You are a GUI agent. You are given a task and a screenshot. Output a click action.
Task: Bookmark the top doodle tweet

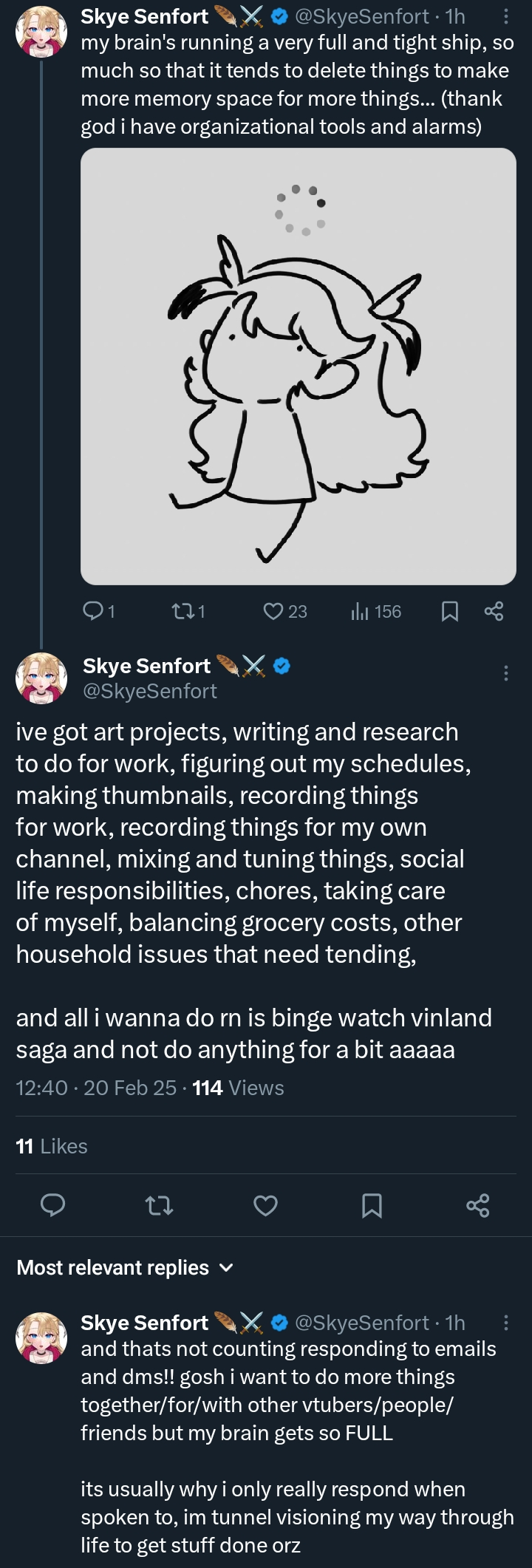[x=449, y=611]
